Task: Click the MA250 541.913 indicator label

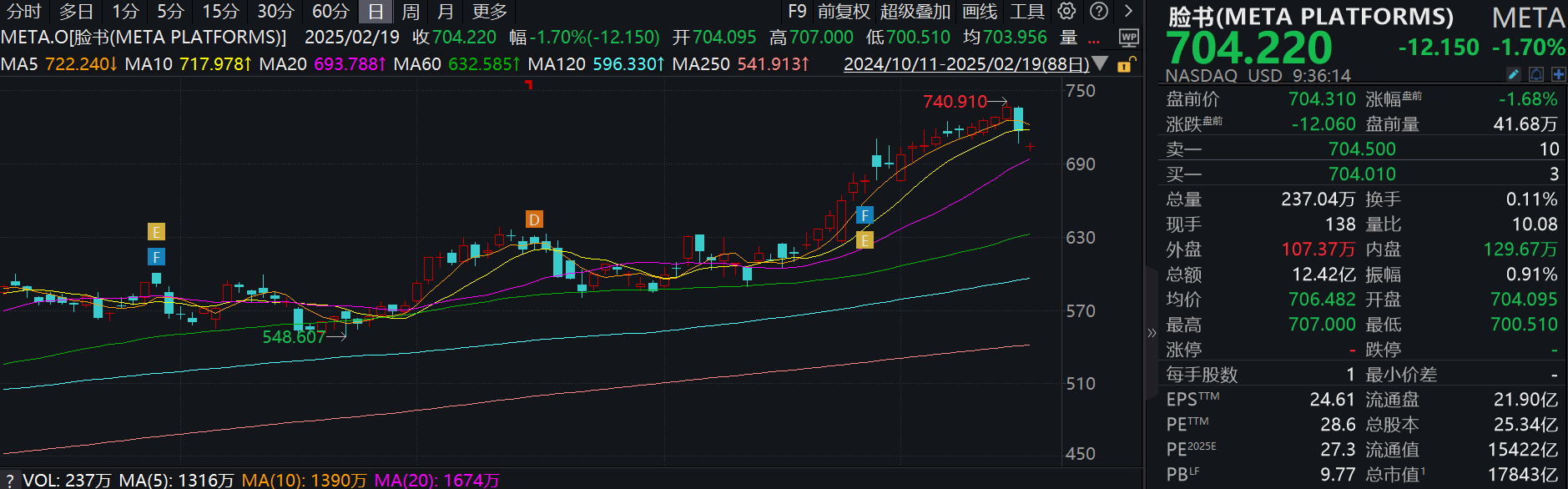Action: tap(741, 64)
